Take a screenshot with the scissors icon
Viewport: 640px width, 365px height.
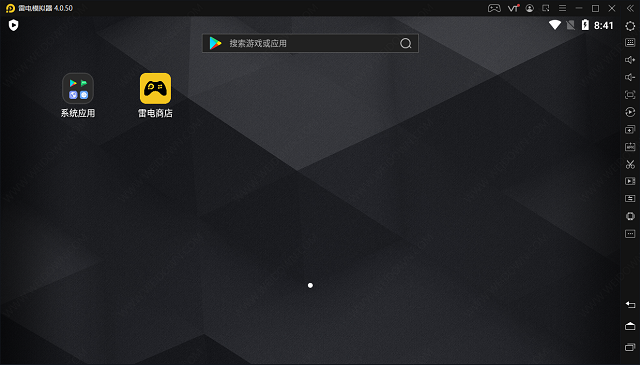pos(630,164)
